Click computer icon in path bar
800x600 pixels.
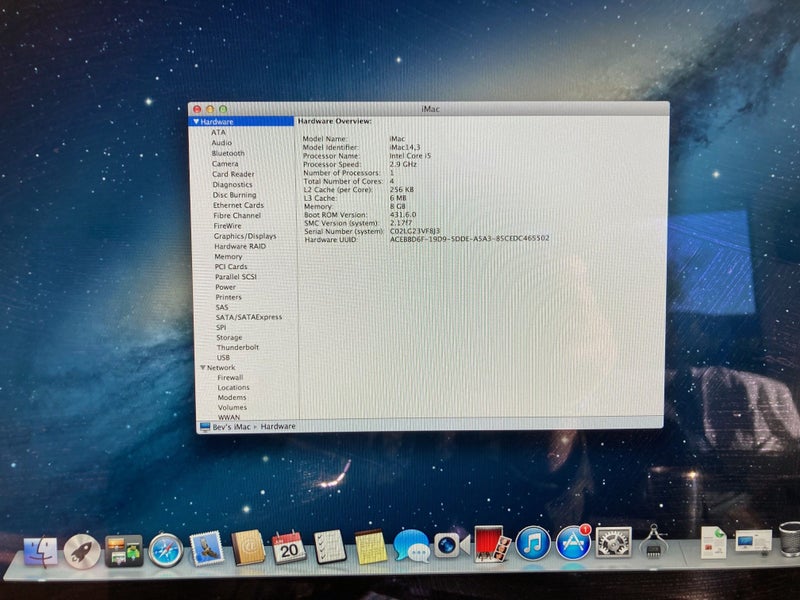point(205,427)
